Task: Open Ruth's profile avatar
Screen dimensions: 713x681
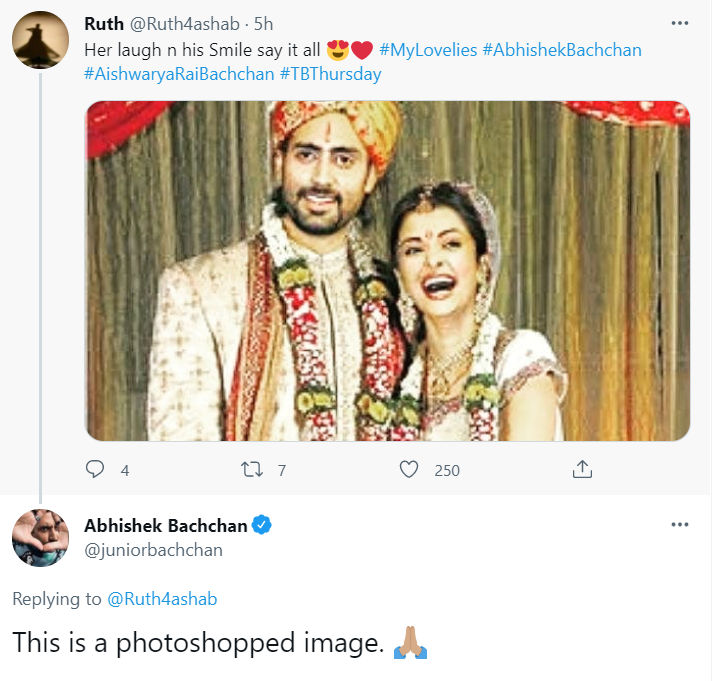Action: click(x=40, y=40)
